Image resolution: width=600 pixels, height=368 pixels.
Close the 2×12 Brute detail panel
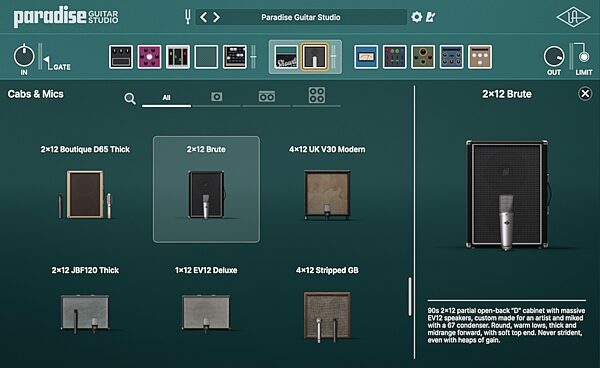pyautogui.click(x=585, y=94)
